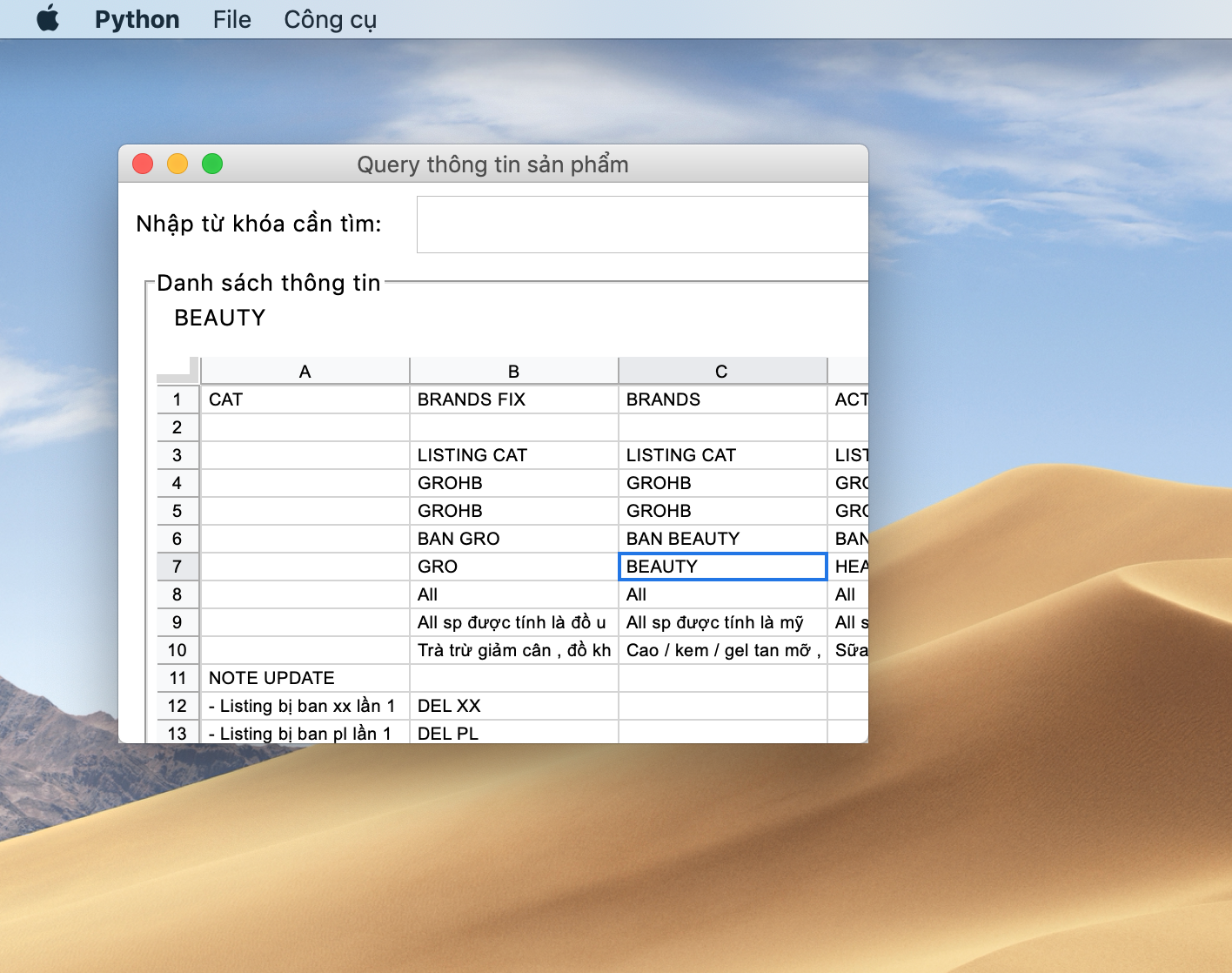The width and height of the screenshot is (1232, 973).
Task: Select row 7 header
Action: 177,567
